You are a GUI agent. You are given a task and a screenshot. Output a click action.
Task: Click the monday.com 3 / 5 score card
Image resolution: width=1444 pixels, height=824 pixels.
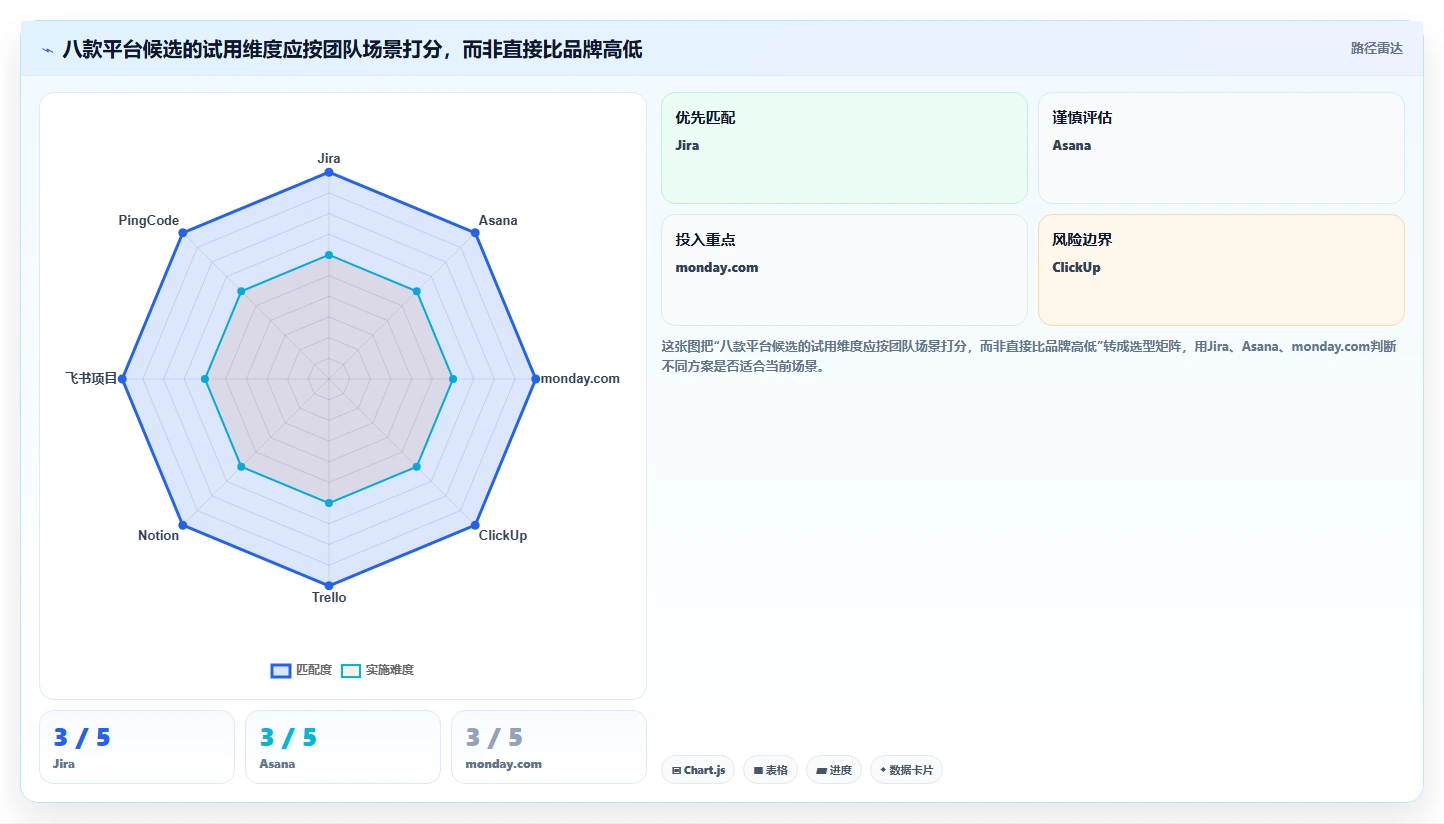coord(549,747)
